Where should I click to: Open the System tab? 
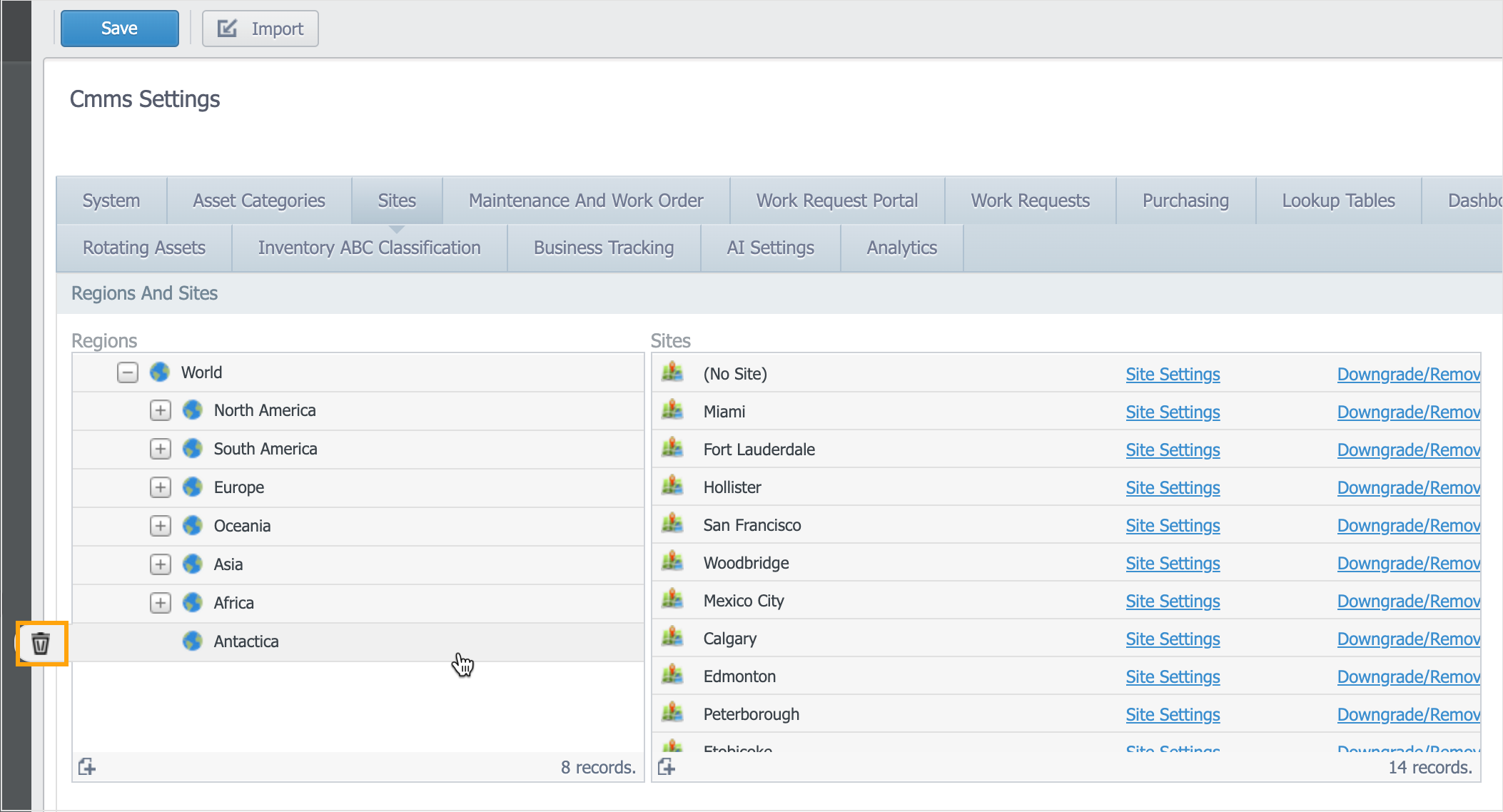point(111,201)
